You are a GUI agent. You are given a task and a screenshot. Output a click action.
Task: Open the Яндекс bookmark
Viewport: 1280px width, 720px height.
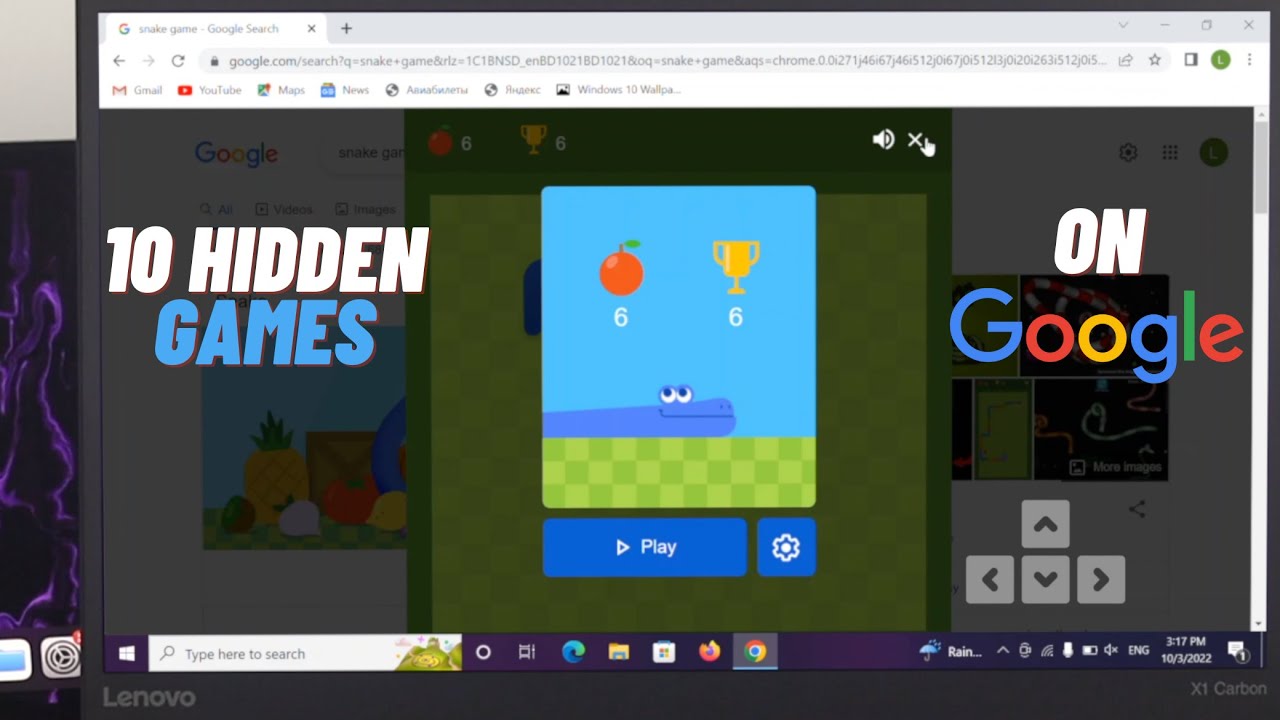click(x=512, y=90)
